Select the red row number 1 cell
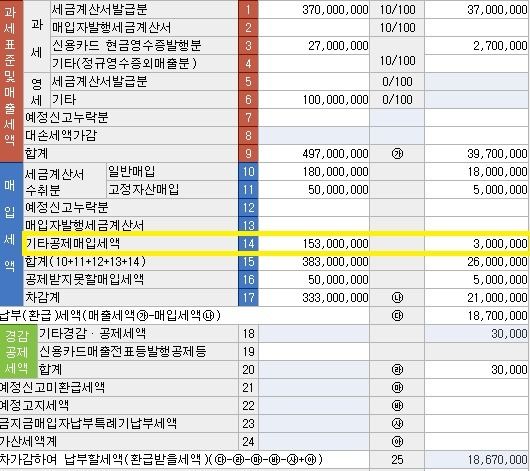The width and height of the screenshot is (530, 471). (x=248, y=9)
